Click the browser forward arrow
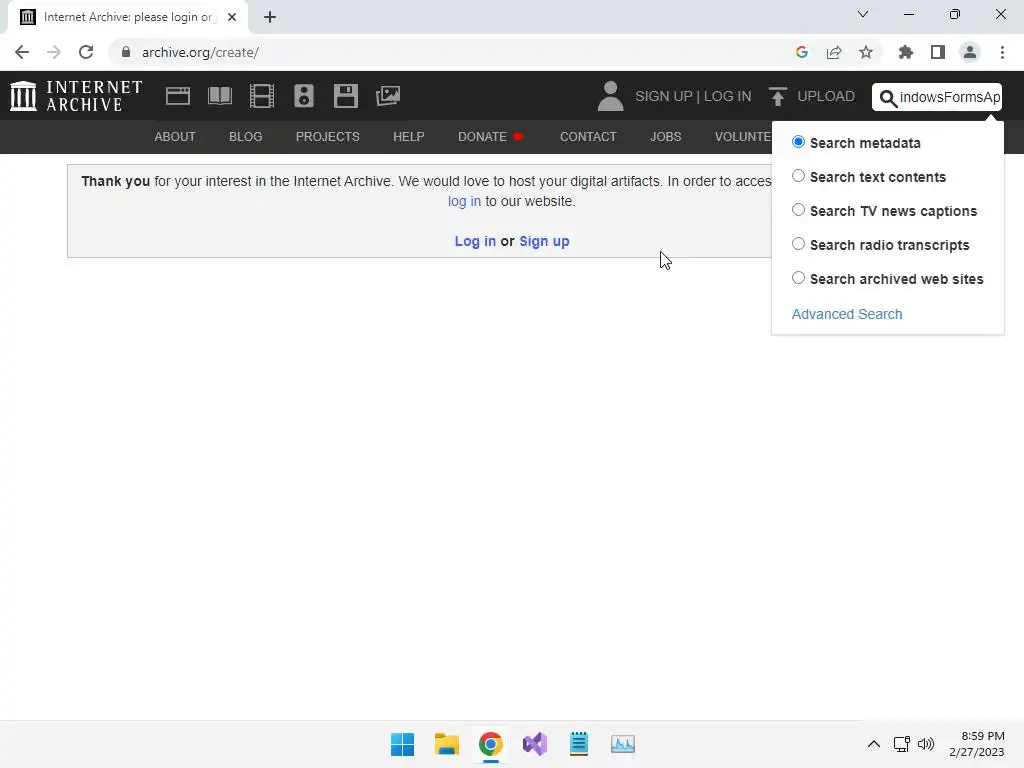 (54, 52)
